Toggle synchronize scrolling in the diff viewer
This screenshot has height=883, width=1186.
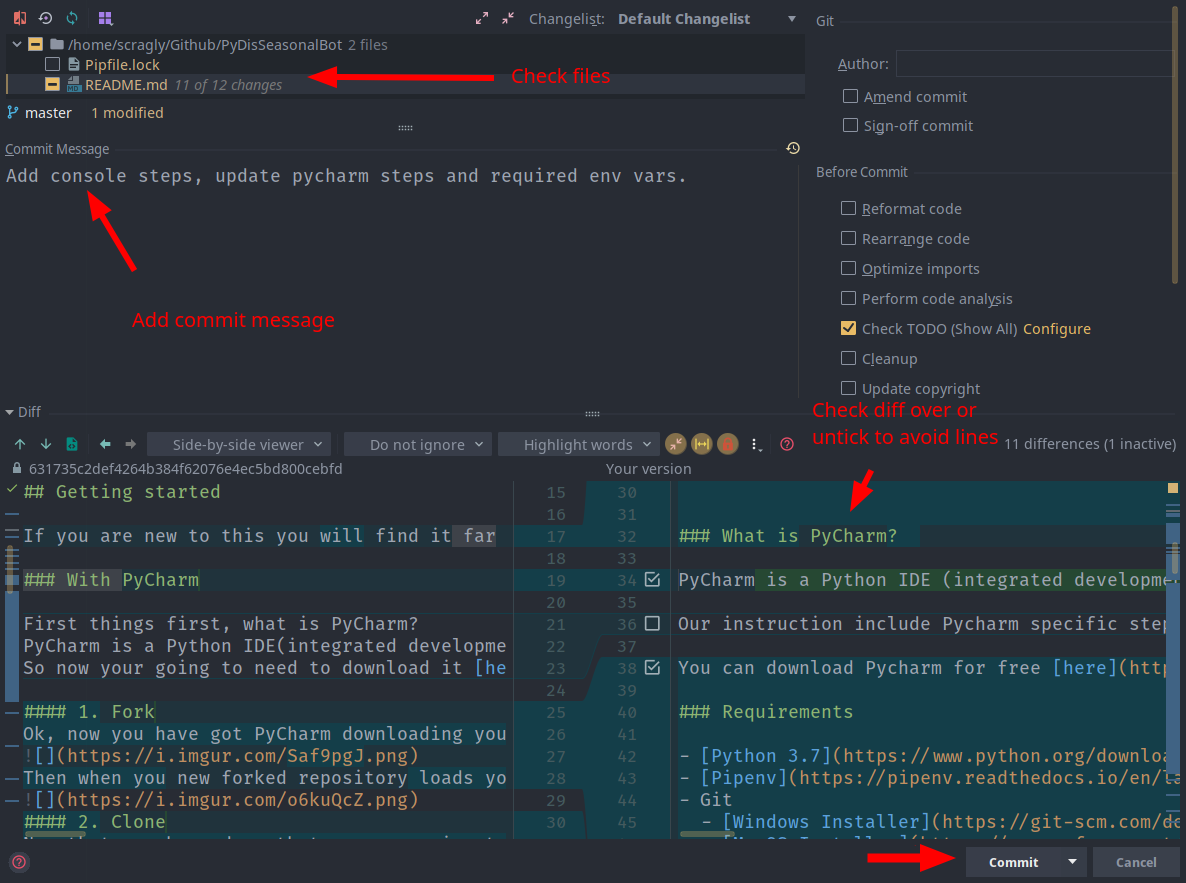click(x=701, y=443)
